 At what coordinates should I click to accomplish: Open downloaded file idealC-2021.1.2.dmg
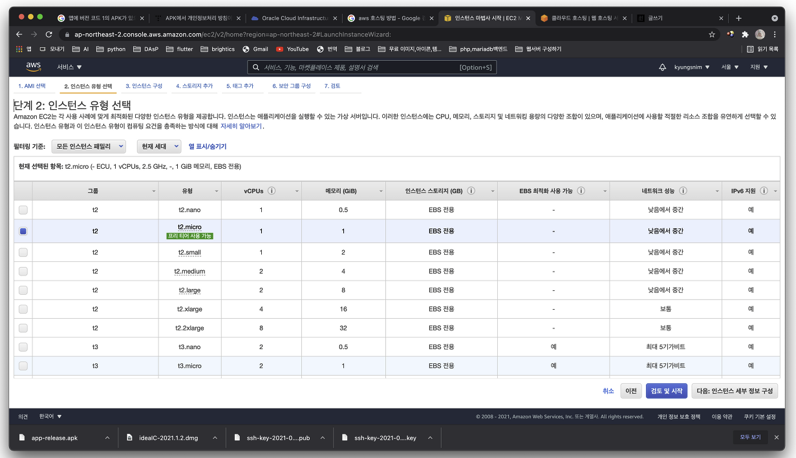pos(168,438)
